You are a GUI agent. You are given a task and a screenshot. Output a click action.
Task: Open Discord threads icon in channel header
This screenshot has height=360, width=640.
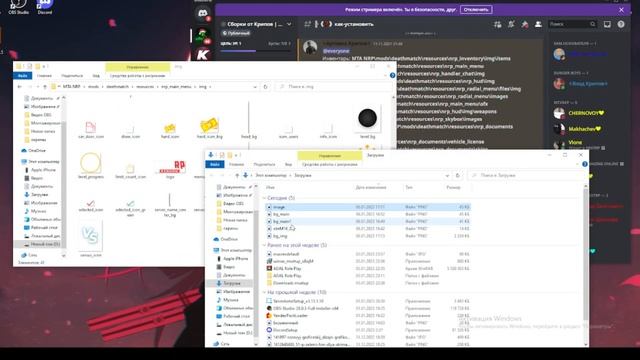498,24
